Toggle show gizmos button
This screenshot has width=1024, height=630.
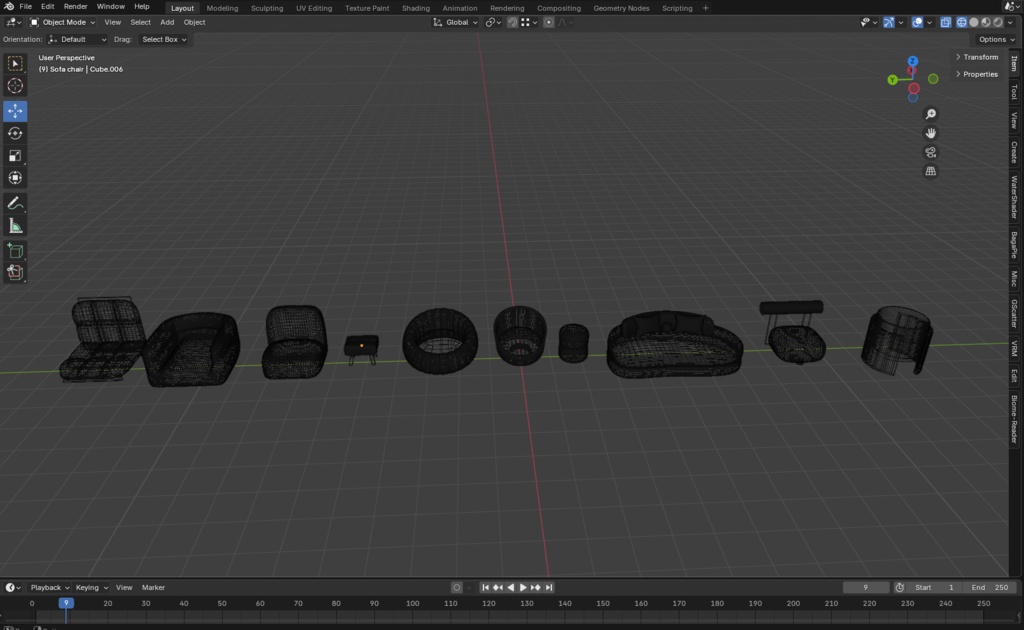pyautogui.click(x=889, y=22)
